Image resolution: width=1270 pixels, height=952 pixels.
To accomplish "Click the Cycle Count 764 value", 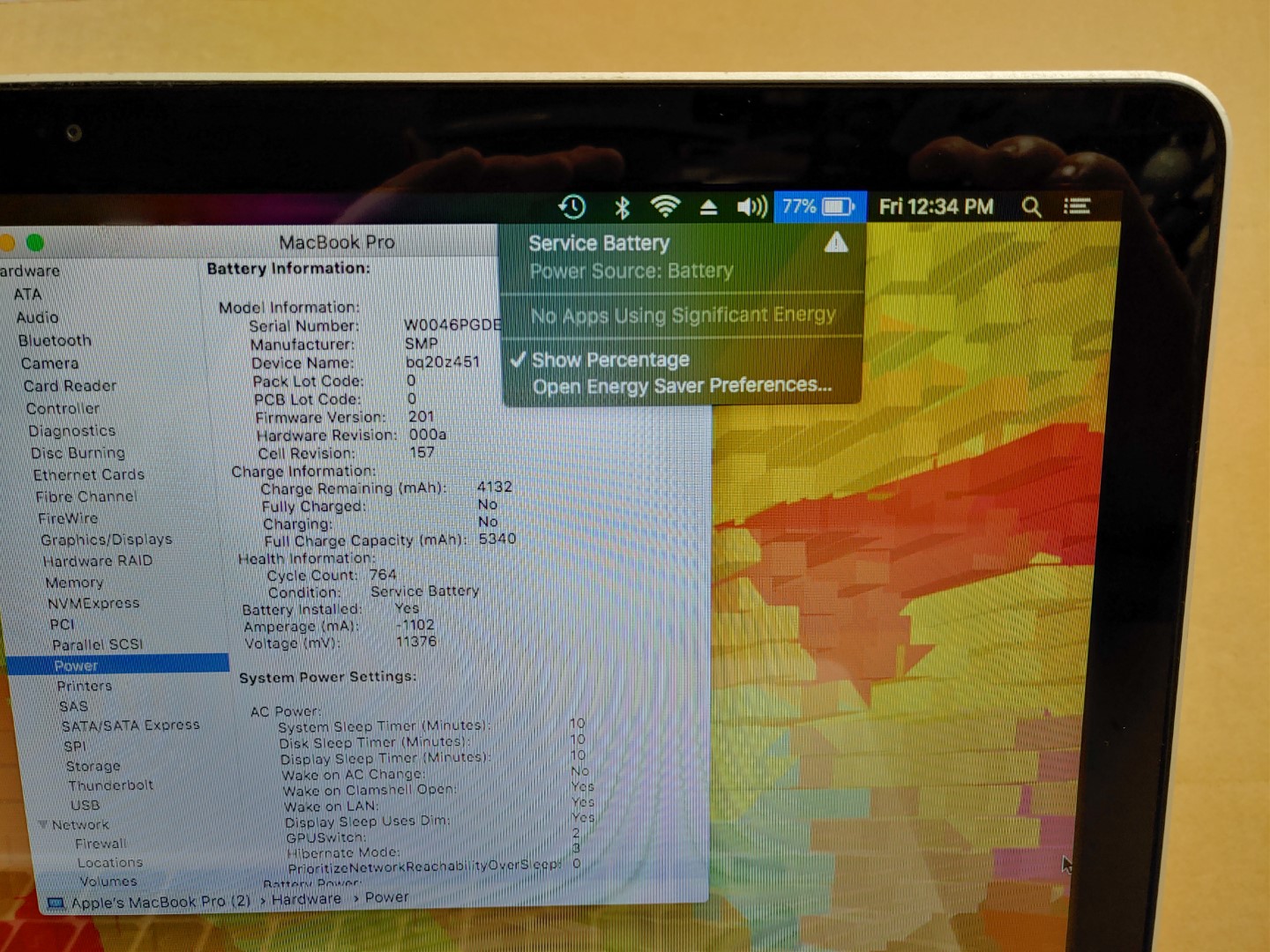I will point(383,575).
